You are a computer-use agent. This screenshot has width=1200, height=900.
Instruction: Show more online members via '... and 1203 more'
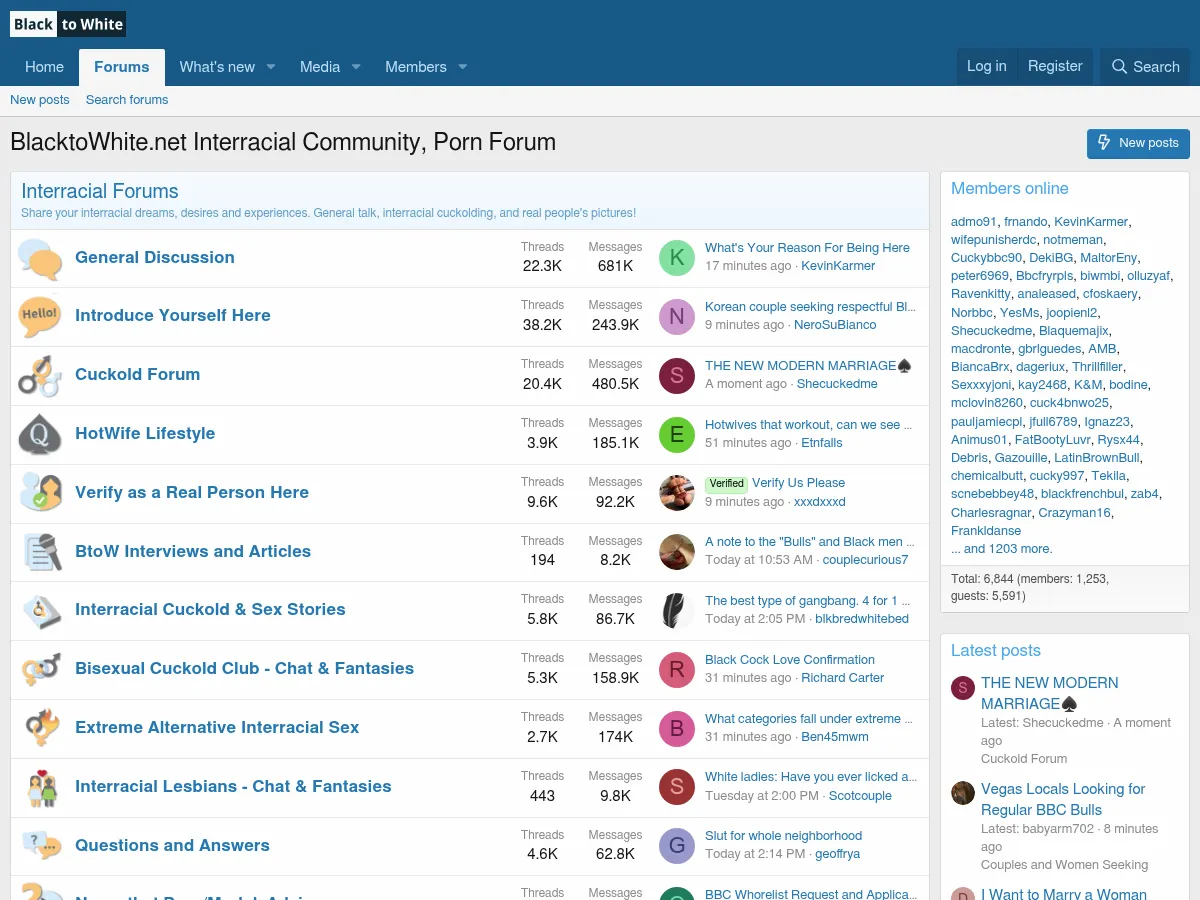[x=1001, y=549]
